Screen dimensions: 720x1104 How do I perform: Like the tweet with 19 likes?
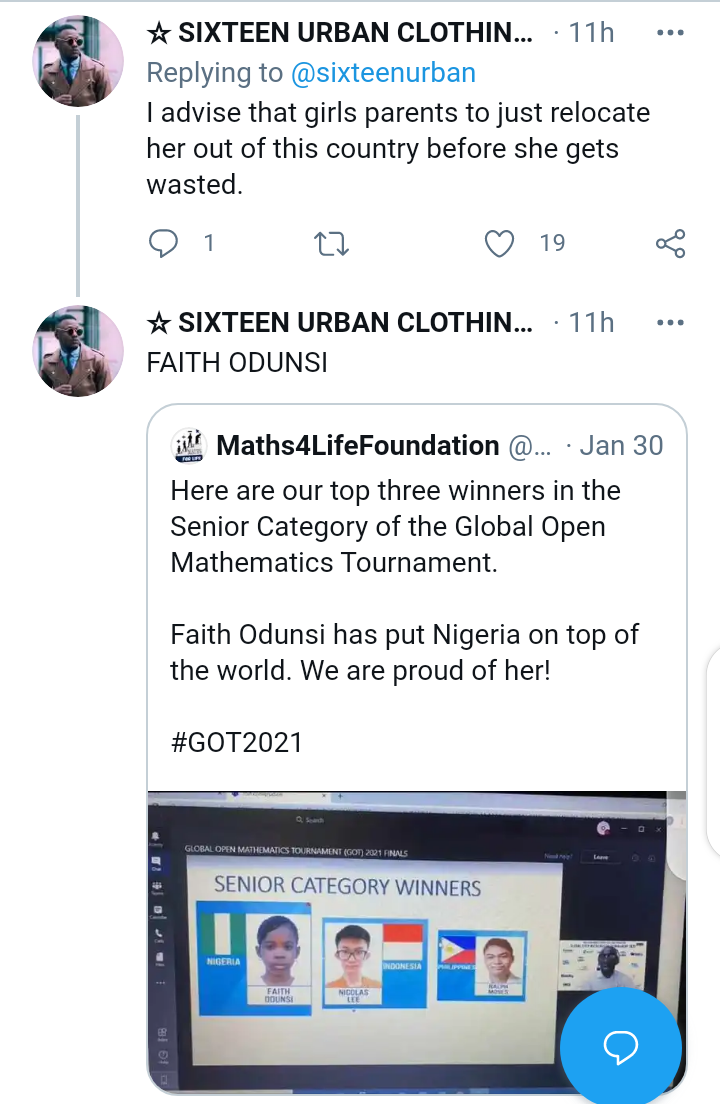click(500, 244)
